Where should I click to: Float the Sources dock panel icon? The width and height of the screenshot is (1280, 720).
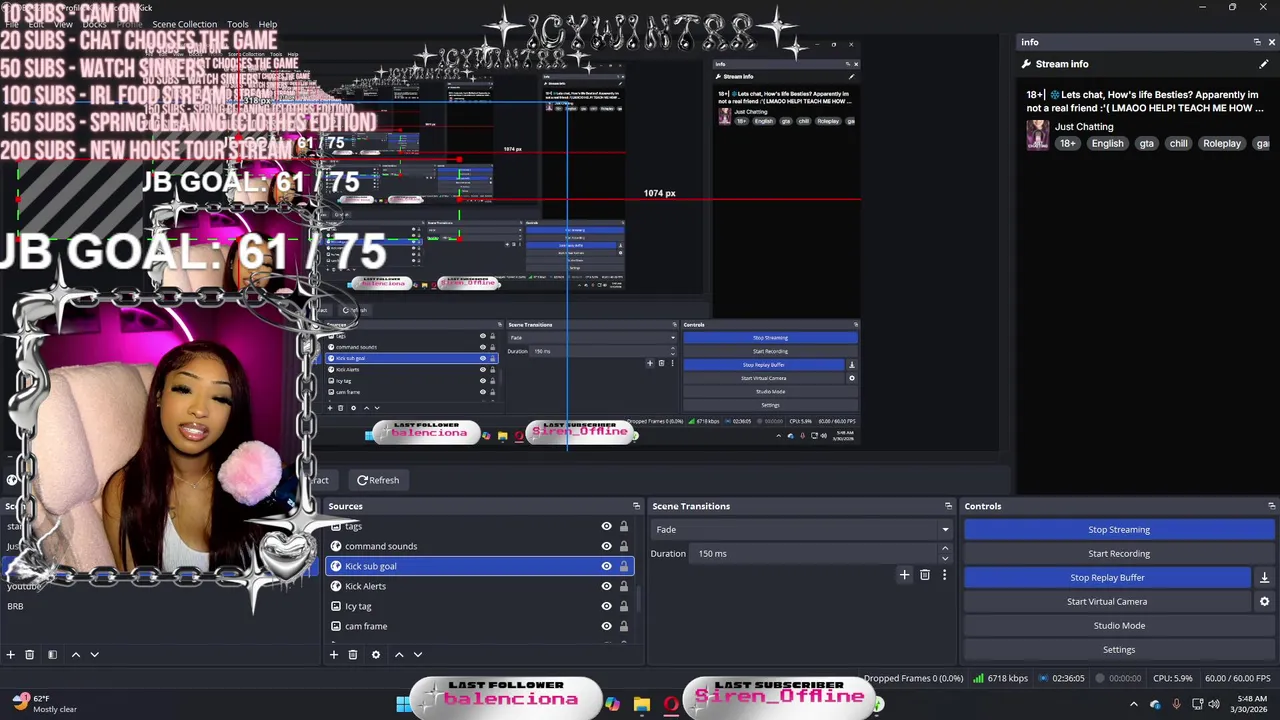point(636,506)
